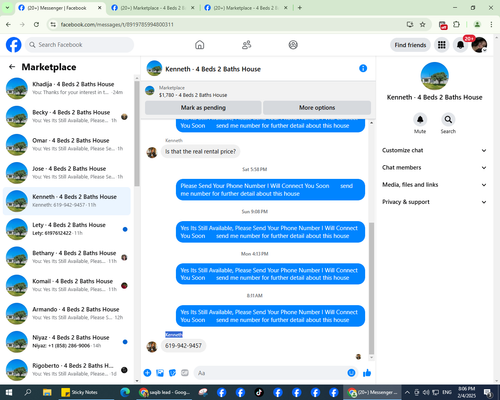Open the tab search dropdown arrow
The width and height of the screenshot is (500, 400).
pyautogui.click(x=7, y=8)
